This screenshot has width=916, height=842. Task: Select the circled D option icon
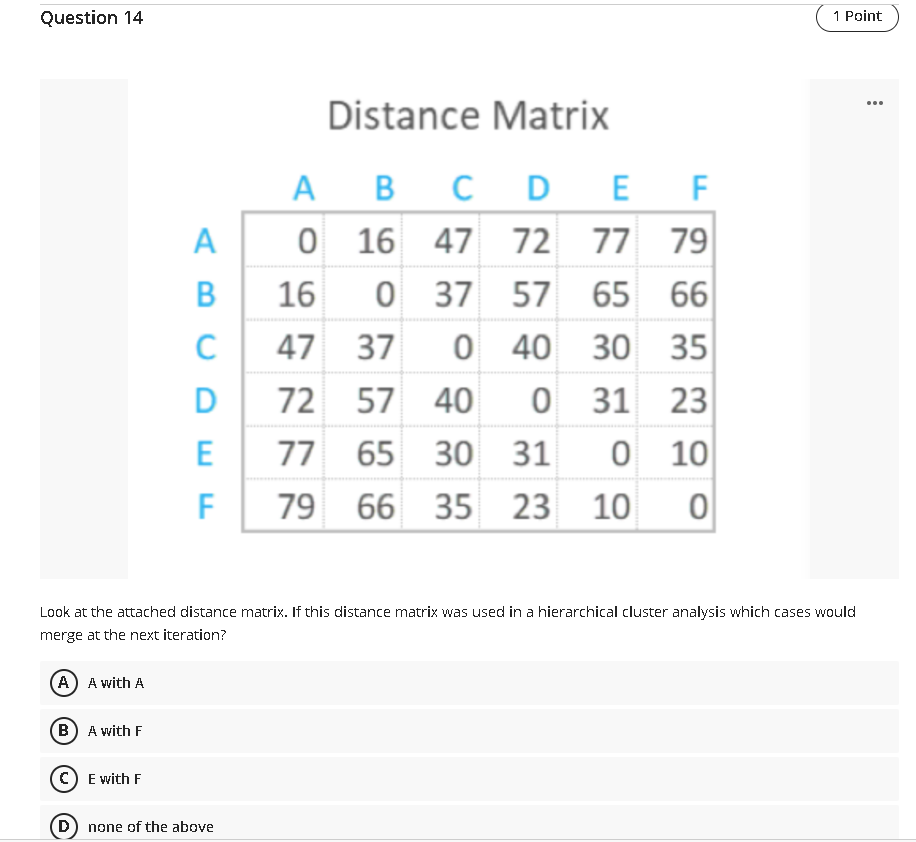pos(62,825)
